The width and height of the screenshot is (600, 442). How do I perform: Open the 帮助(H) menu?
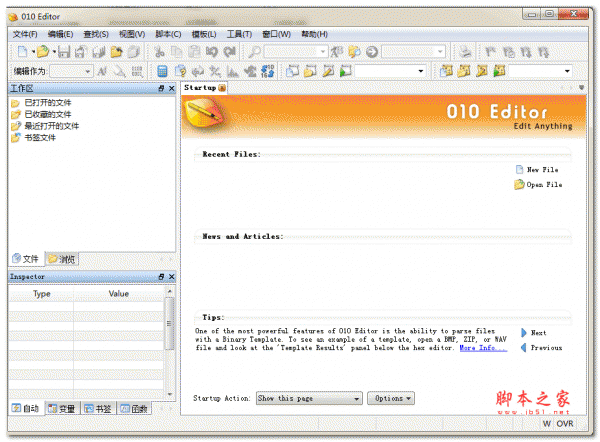tap(314, 34)
